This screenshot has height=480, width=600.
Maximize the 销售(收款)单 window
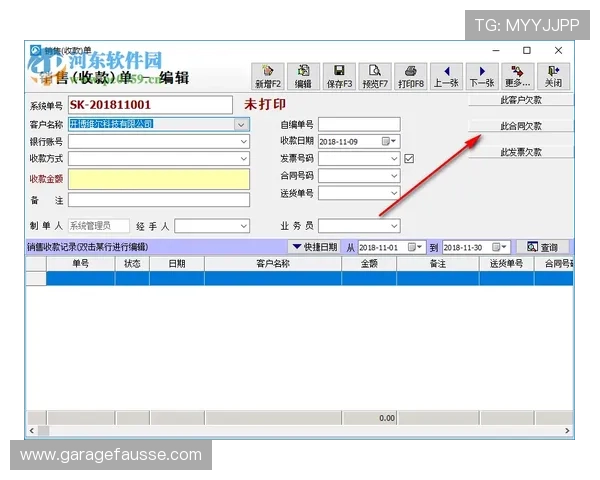coord(527,51)
